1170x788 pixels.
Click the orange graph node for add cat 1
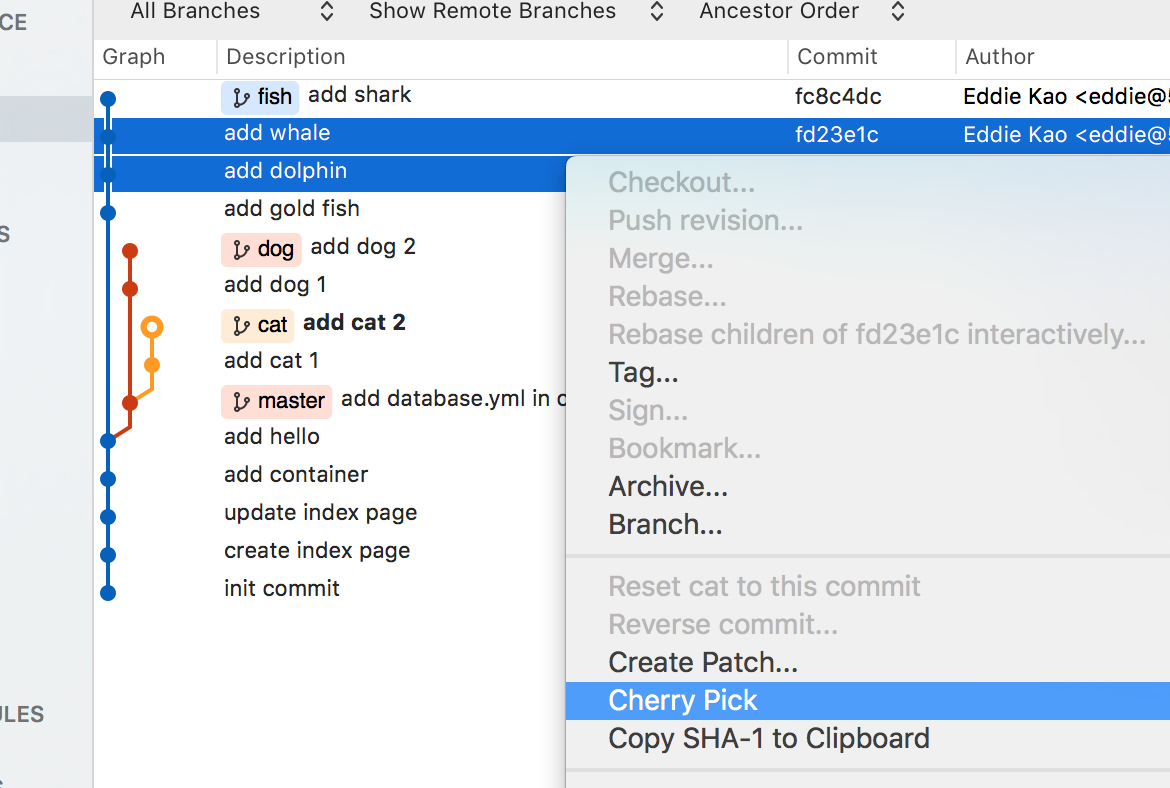(x=151, y=365)
